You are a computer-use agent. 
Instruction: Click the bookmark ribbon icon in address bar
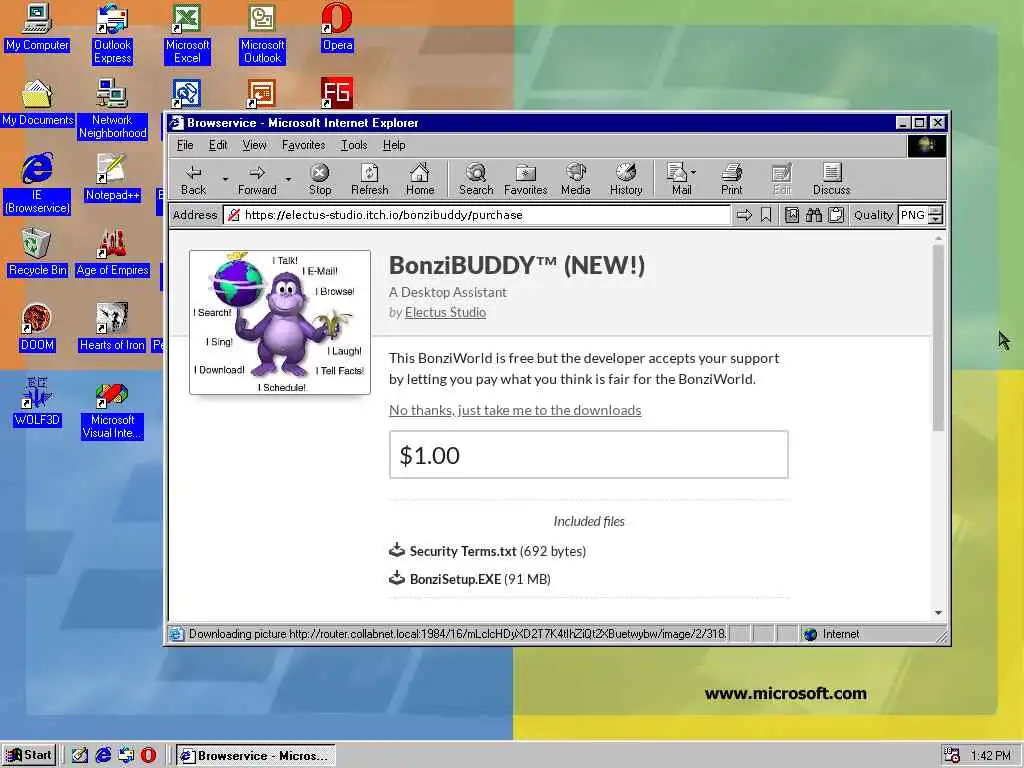[766, 215]
